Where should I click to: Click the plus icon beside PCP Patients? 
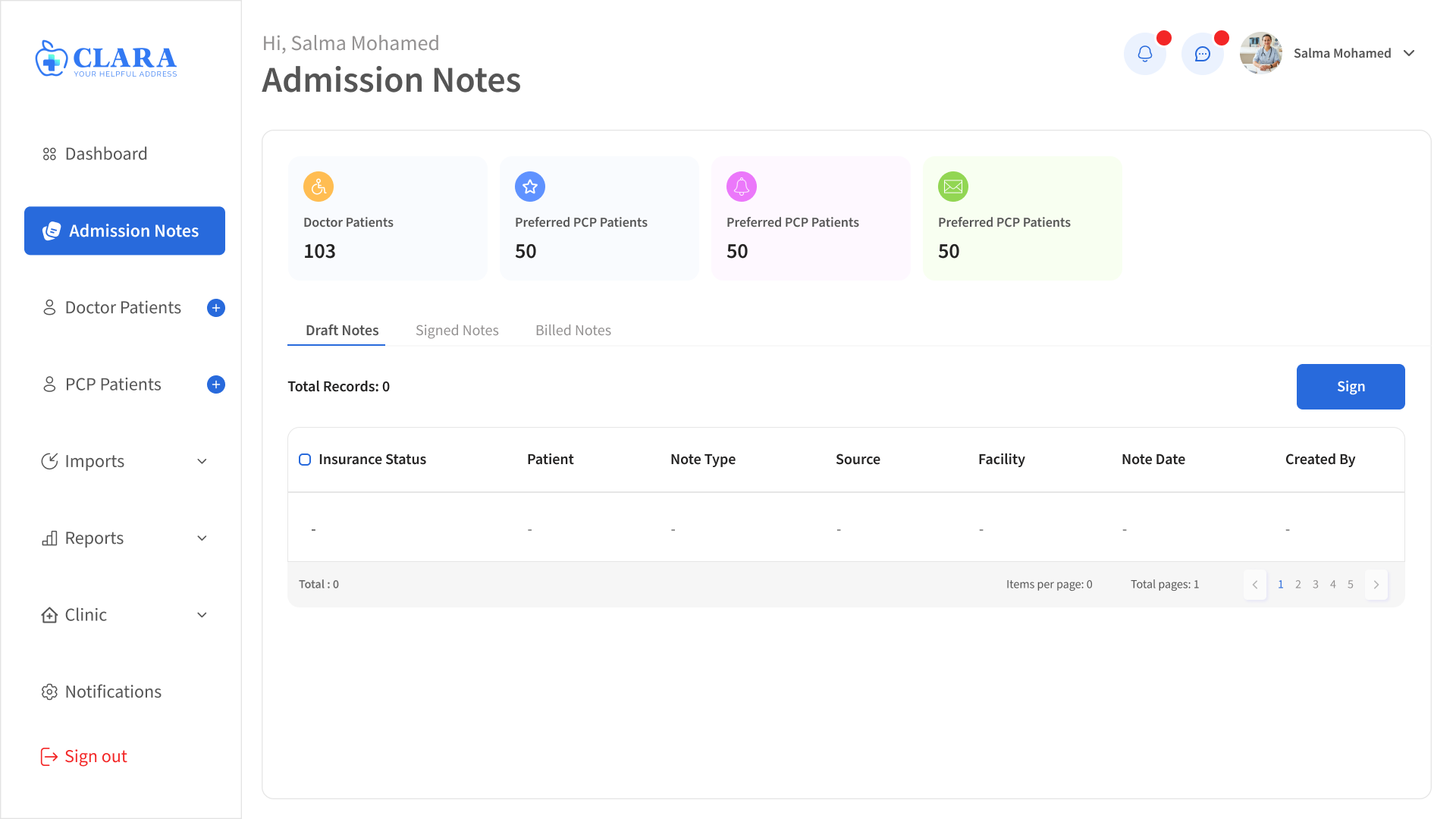tap(216, 384)
